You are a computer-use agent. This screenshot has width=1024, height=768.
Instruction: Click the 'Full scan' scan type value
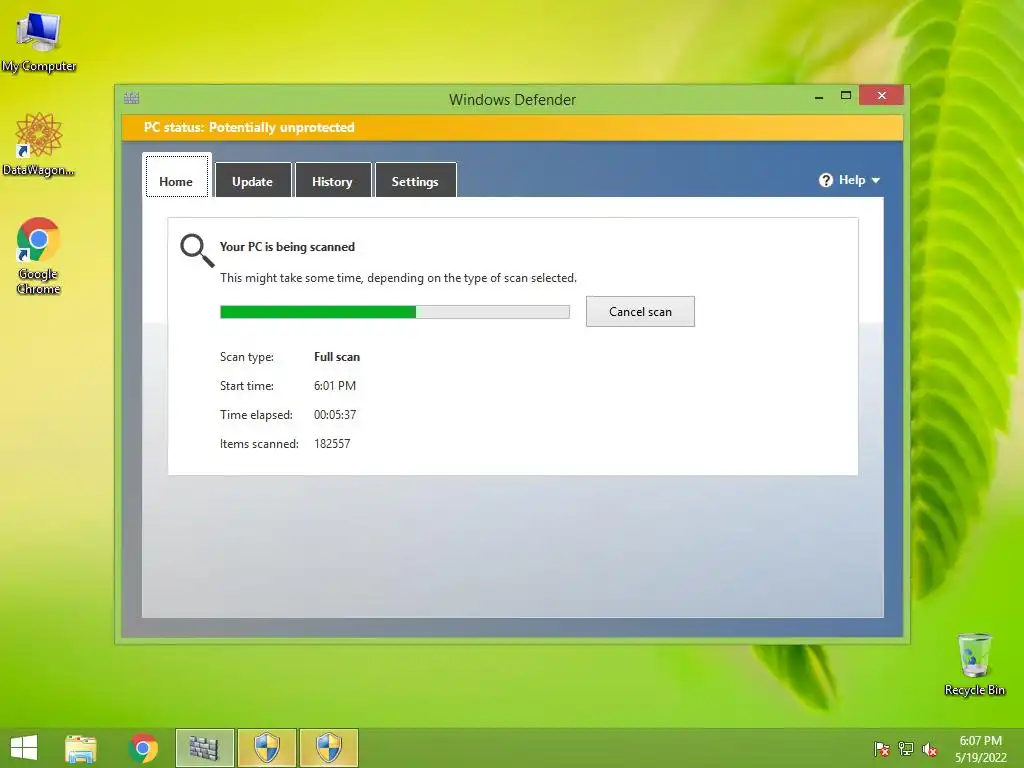click(337, 357)
